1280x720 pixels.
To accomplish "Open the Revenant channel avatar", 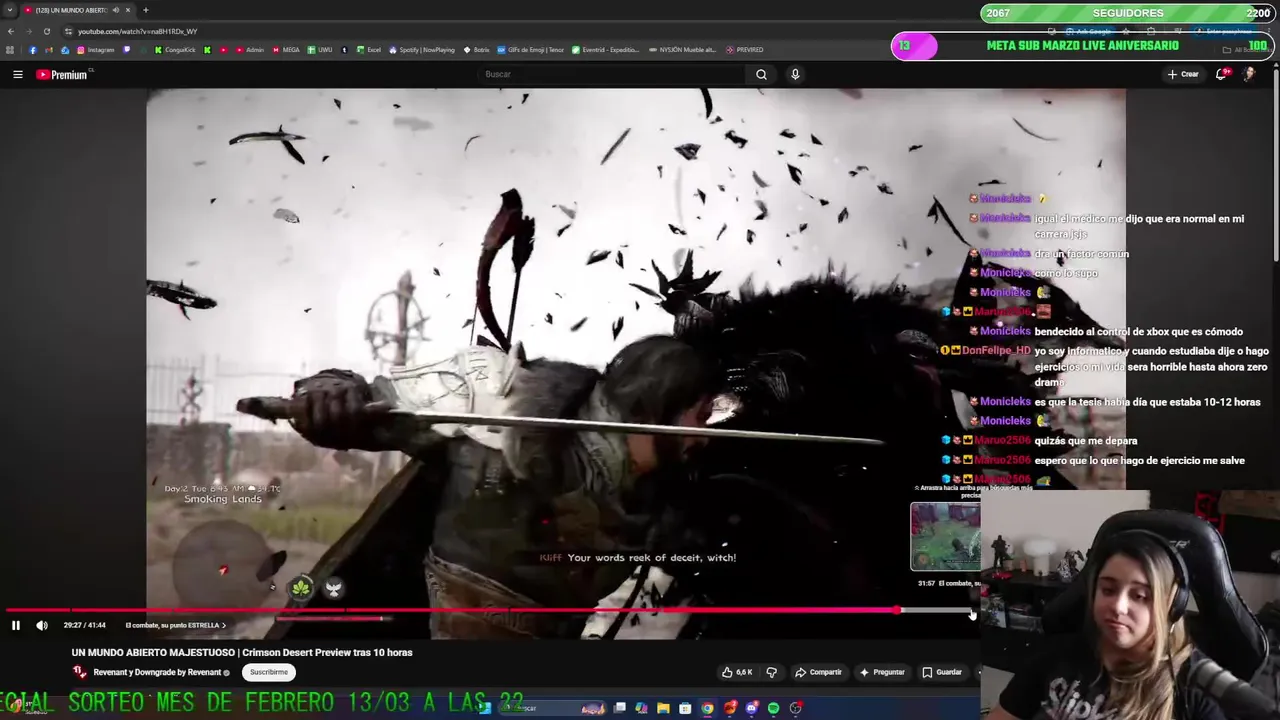I will click(x=79, y=672).
